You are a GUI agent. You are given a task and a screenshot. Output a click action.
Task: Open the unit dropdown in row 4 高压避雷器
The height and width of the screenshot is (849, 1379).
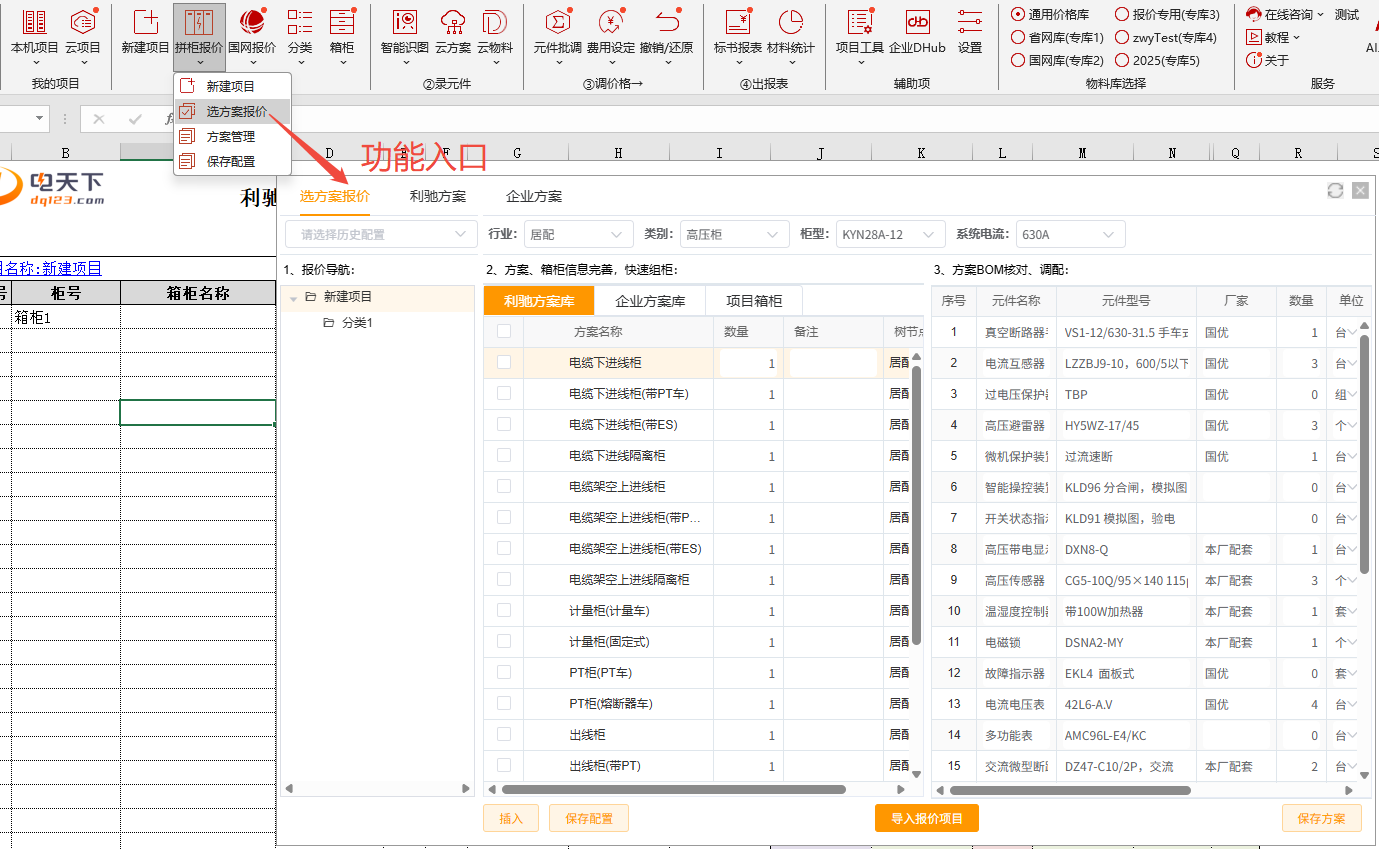[1352, 425]
